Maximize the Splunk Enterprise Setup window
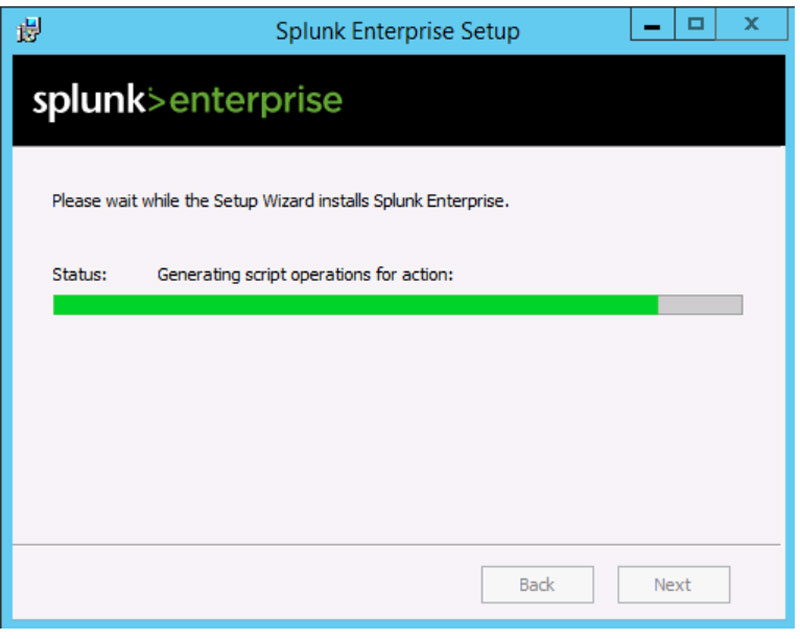The image size is (800, 639). [695, 24]
